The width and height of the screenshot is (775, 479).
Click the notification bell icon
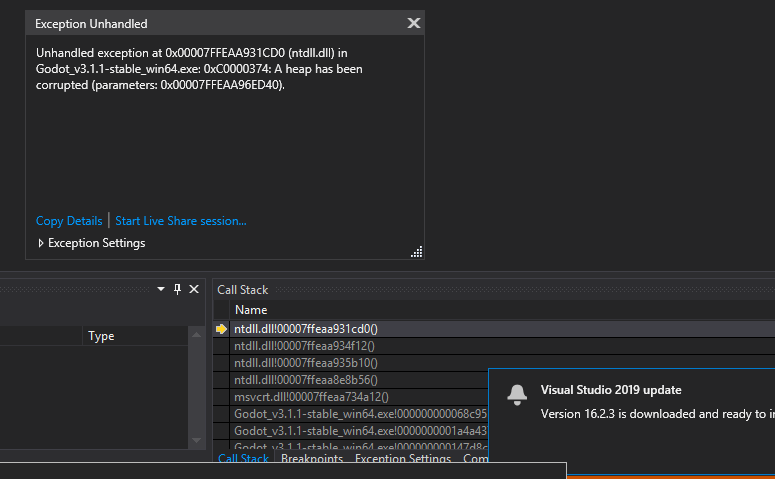[x=517, y=394]
